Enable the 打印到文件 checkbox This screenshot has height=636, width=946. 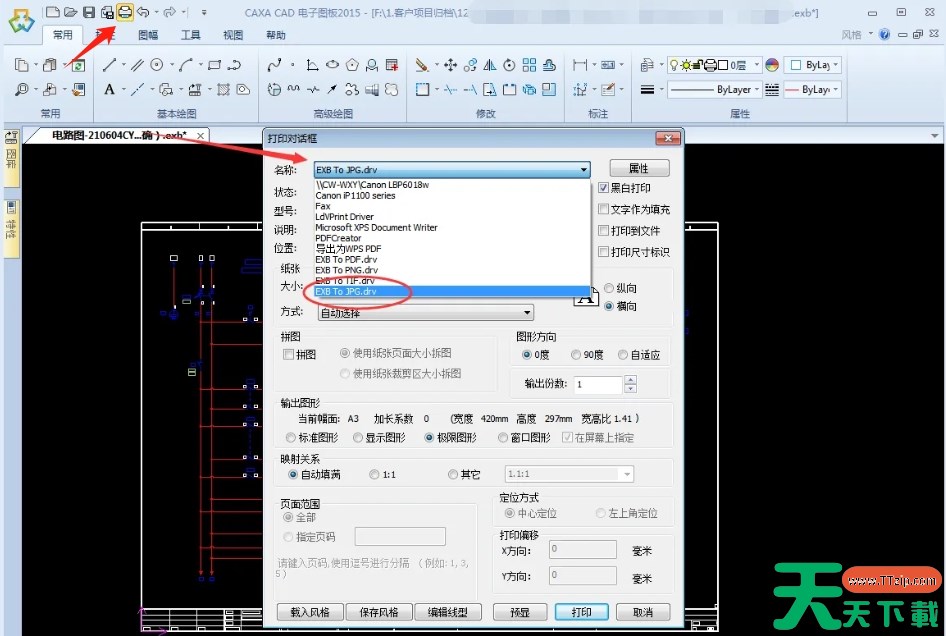(604, 230)
